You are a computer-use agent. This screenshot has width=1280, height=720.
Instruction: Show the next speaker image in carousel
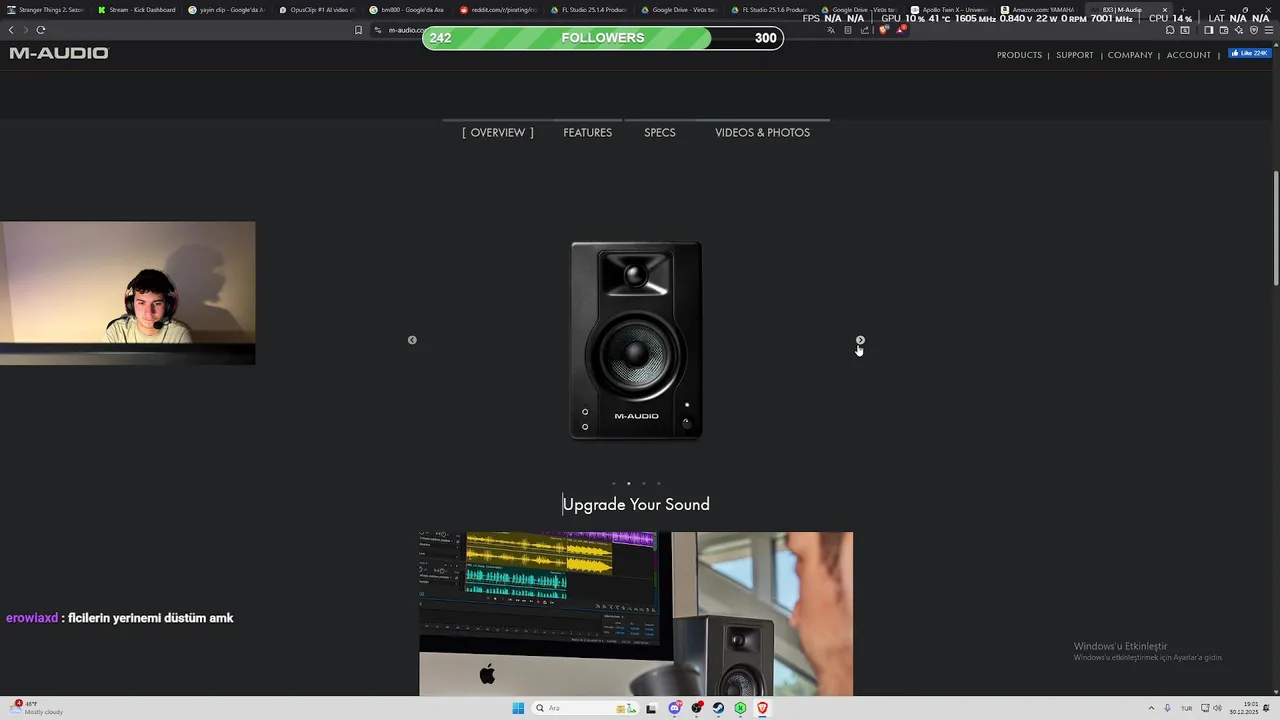point(860,340)
